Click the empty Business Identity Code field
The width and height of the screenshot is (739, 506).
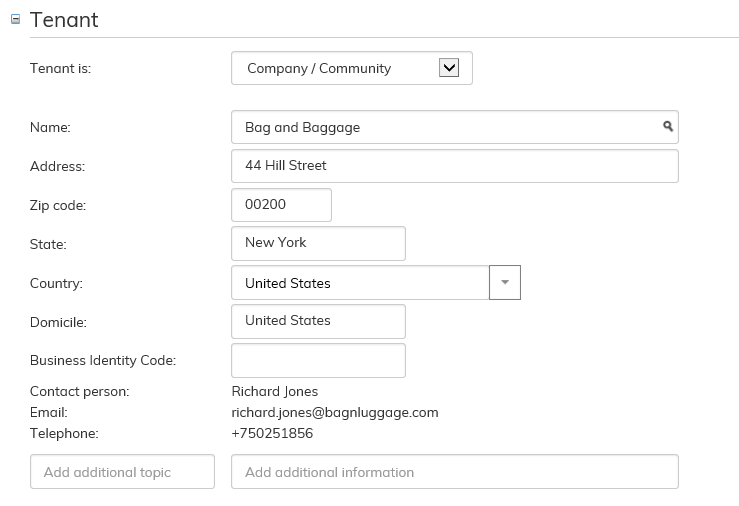(318, 361)
